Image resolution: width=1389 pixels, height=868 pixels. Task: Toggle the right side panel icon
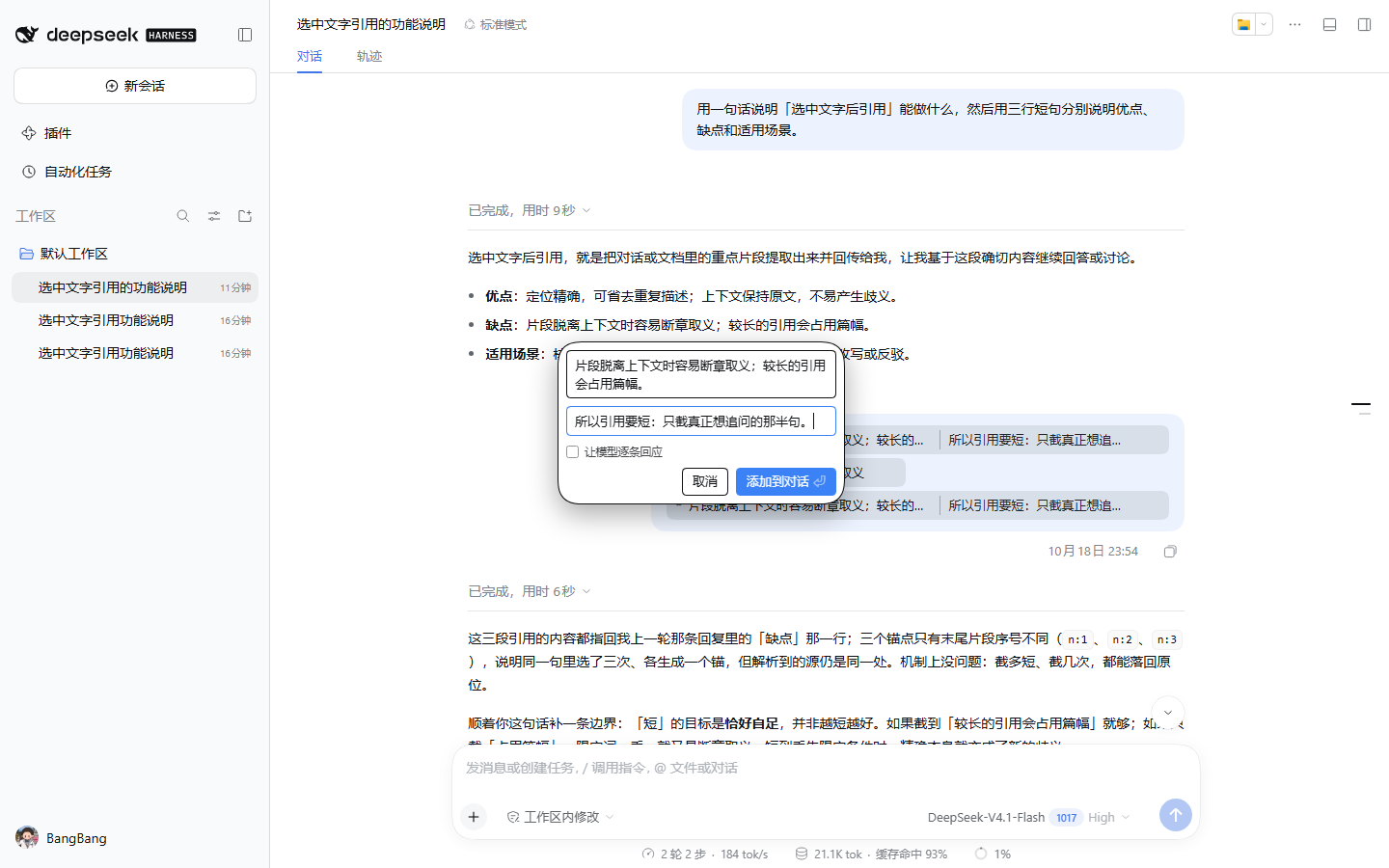[1364, 24]
